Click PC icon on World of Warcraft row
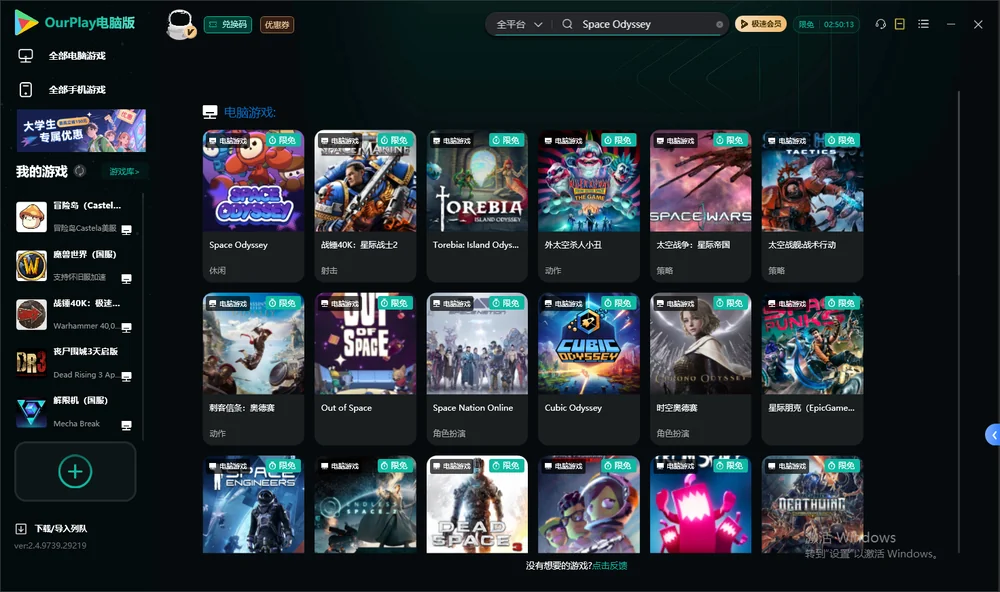1000x592 pixels. coord(126,279)
